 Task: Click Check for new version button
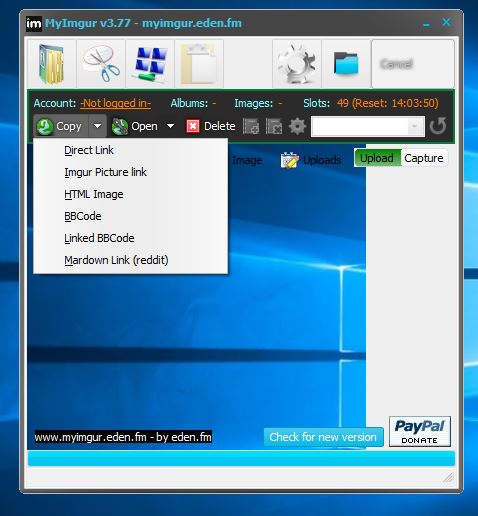tap(323, 437)
